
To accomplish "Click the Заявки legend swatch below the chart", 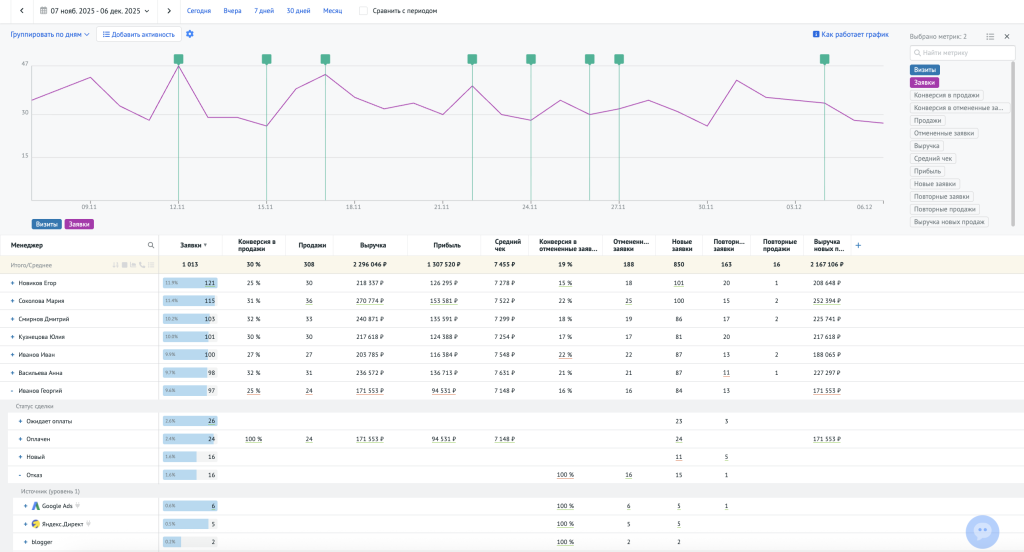I will (79, 225).
